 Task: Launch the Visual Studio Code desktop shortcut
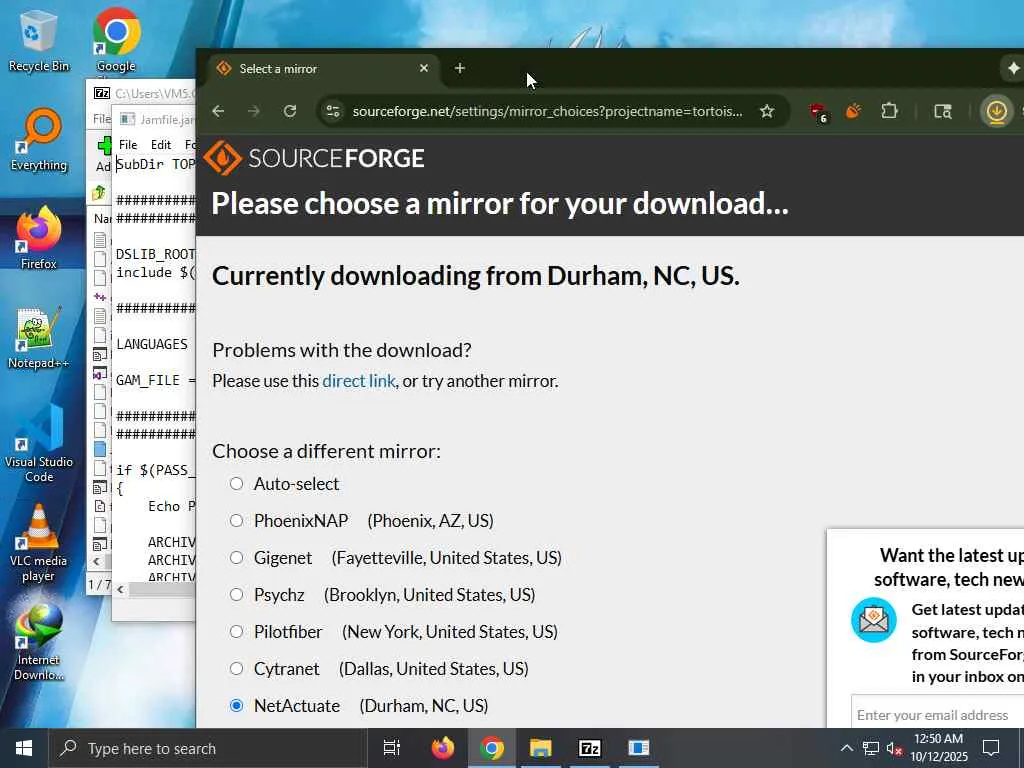(39, 444)
